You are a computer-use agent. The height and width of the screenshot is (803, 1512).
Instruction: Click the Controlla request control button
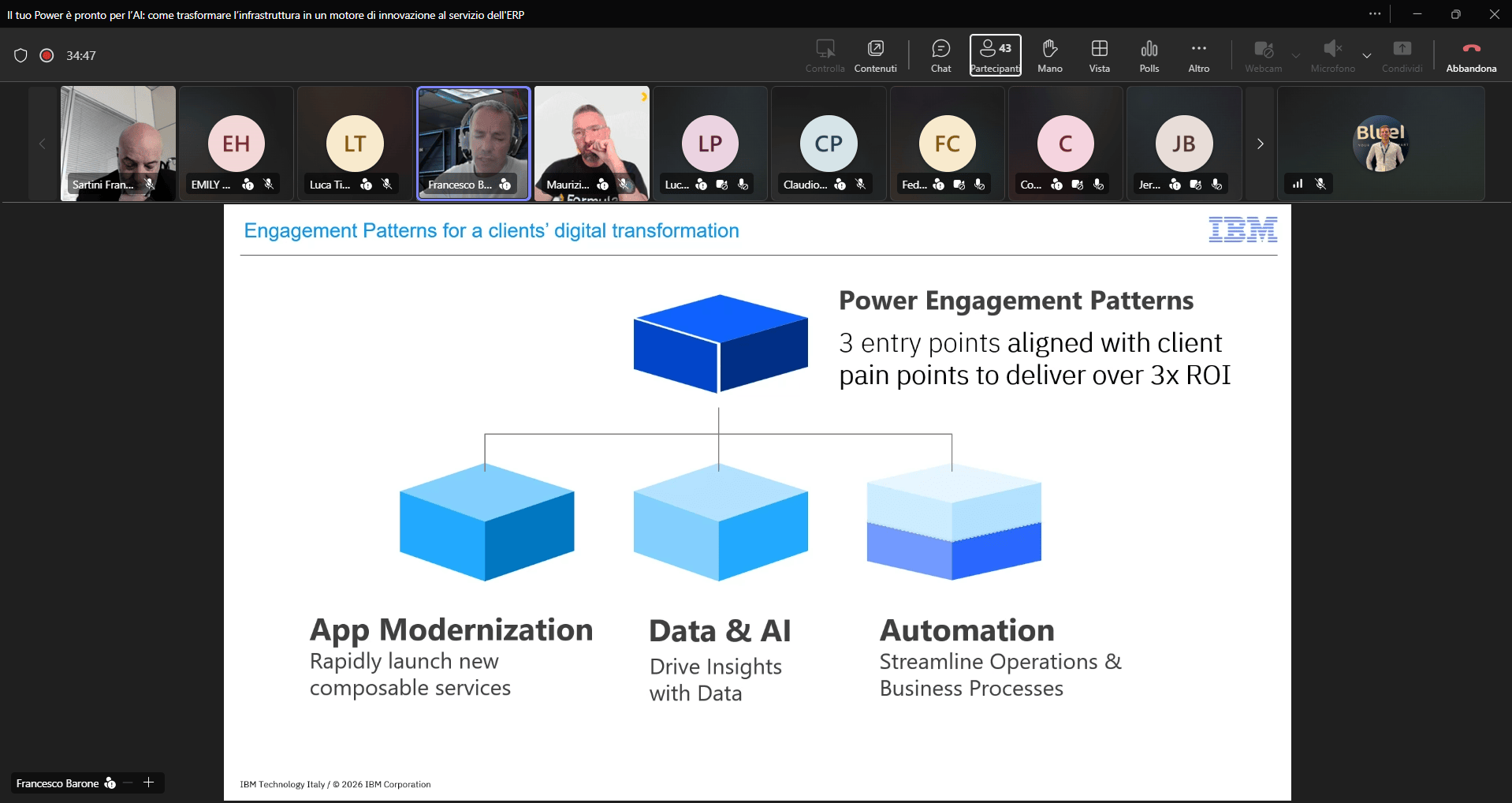click(825, 56)
